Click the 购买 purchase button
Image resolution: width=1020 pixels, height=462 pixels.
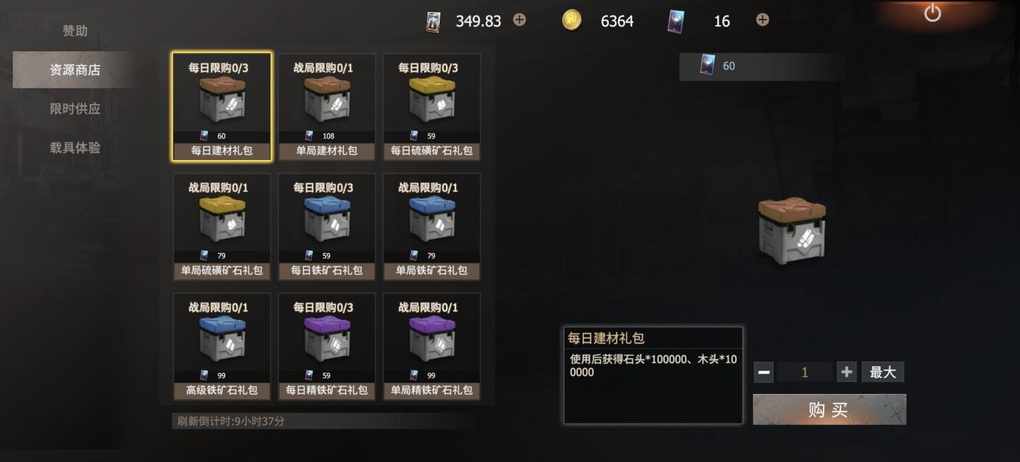point(829,409)
